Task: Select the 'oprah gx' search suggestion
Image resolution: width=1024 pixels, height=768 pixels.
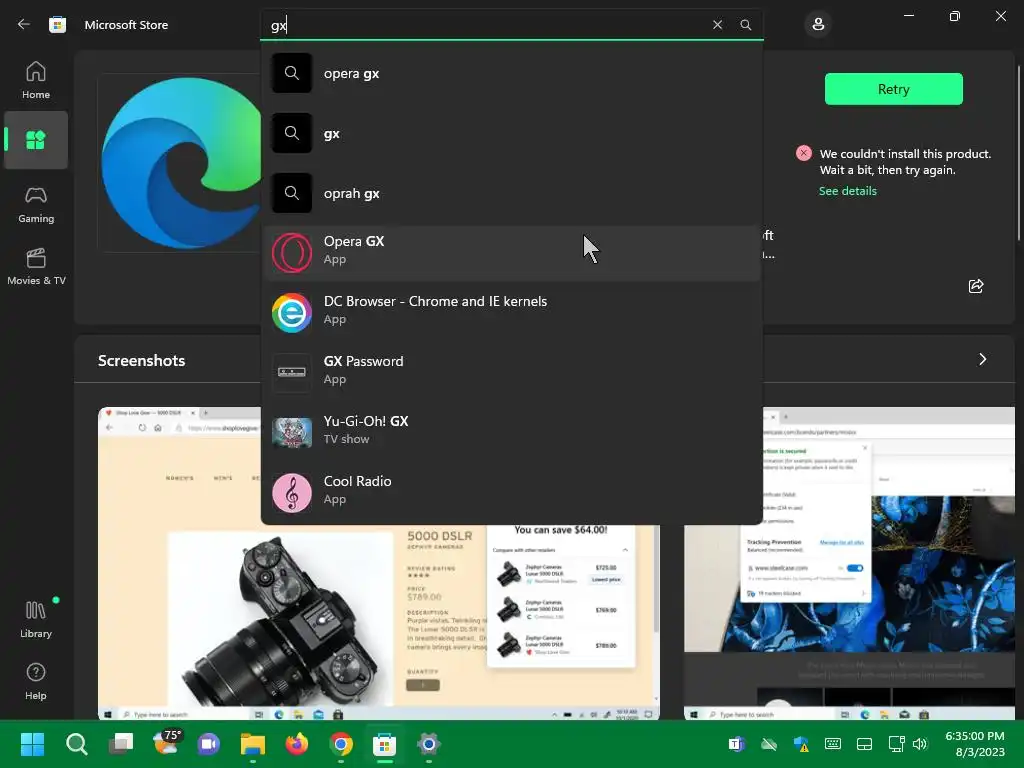Action: (x=511, y=193)
